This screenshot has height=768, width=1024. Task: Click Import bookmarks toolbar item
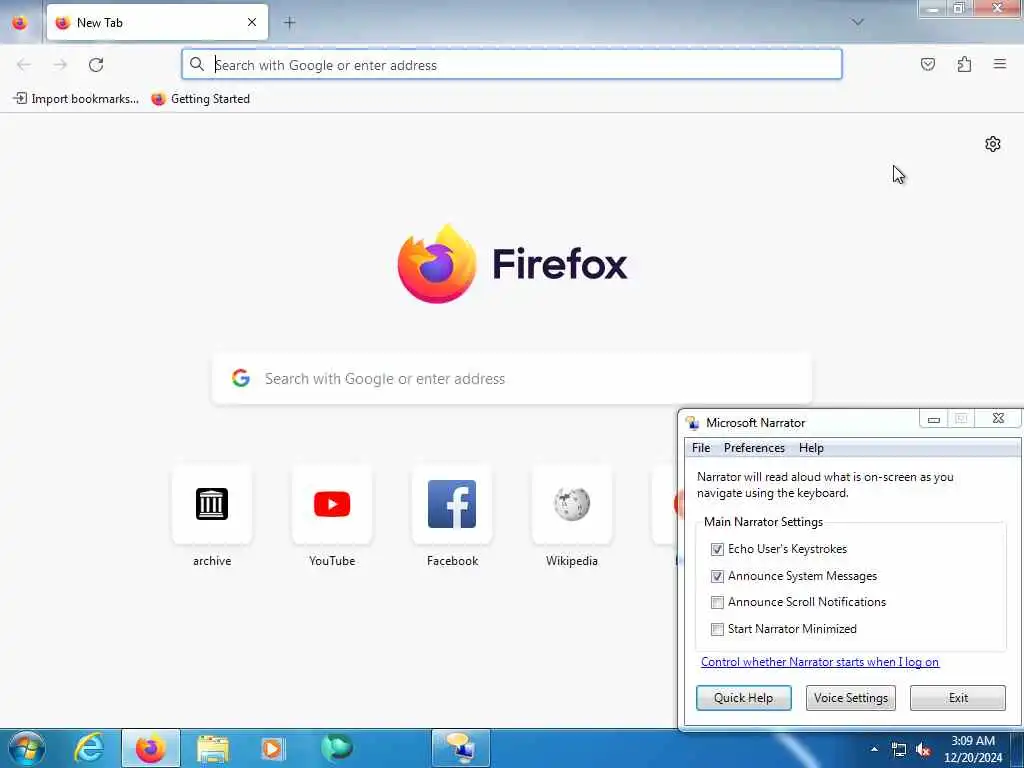(76, 99)
